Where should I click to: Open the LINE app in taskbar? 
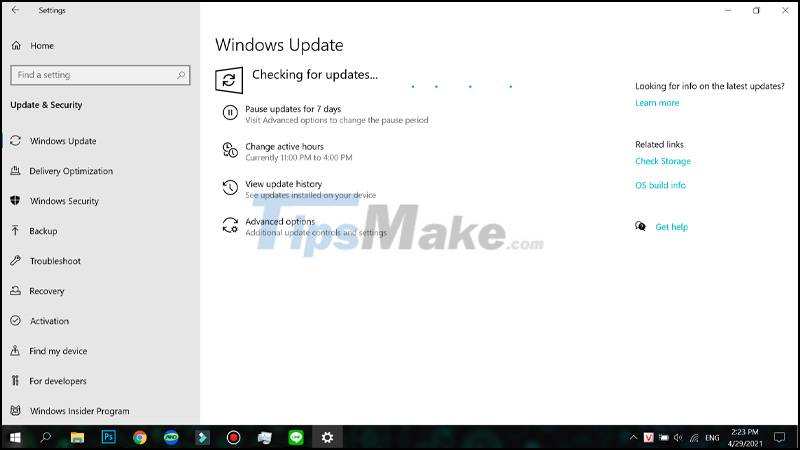[296, 437]
